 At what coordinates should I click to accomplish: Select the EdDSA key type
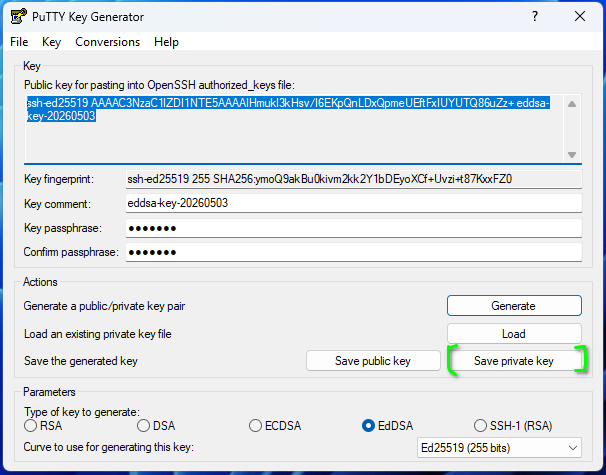point(388,426)
